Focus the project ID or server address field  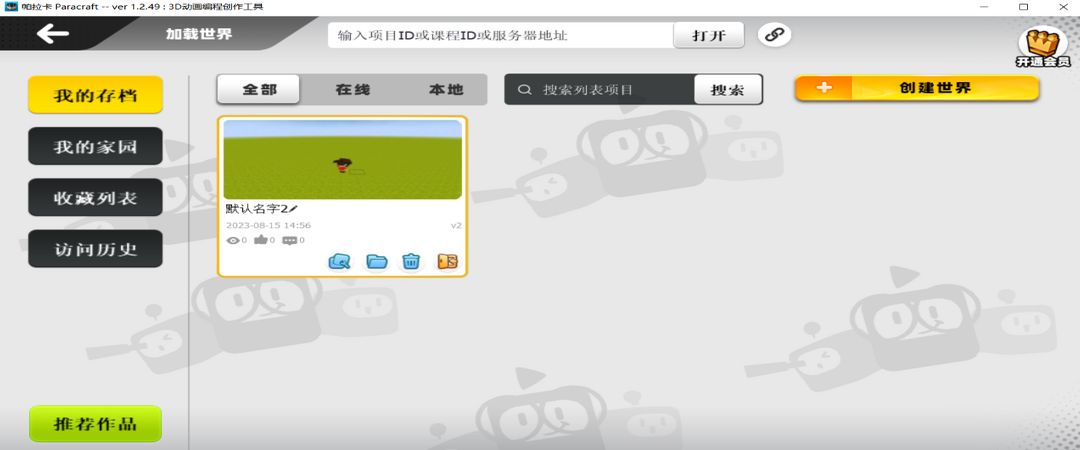501,36
